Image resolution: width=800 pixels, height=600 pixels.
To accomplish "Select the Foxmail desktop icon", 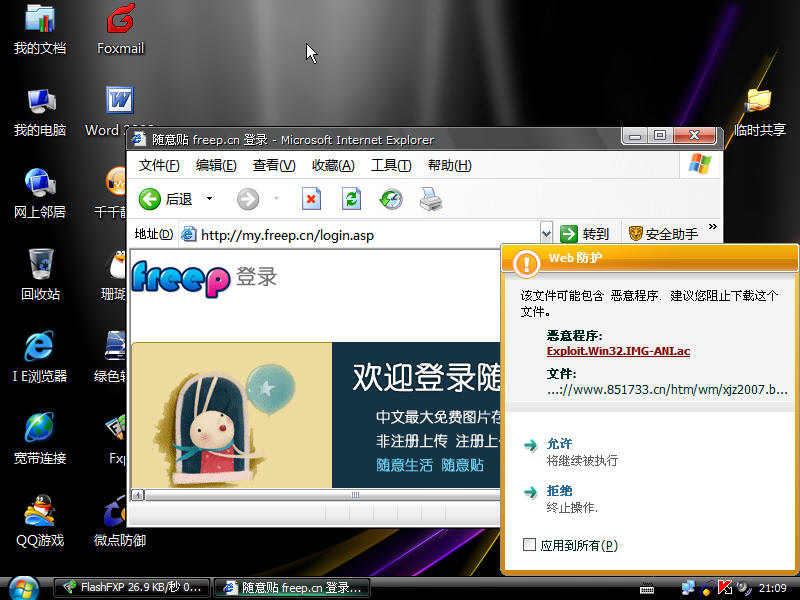I will coord(120,30).
